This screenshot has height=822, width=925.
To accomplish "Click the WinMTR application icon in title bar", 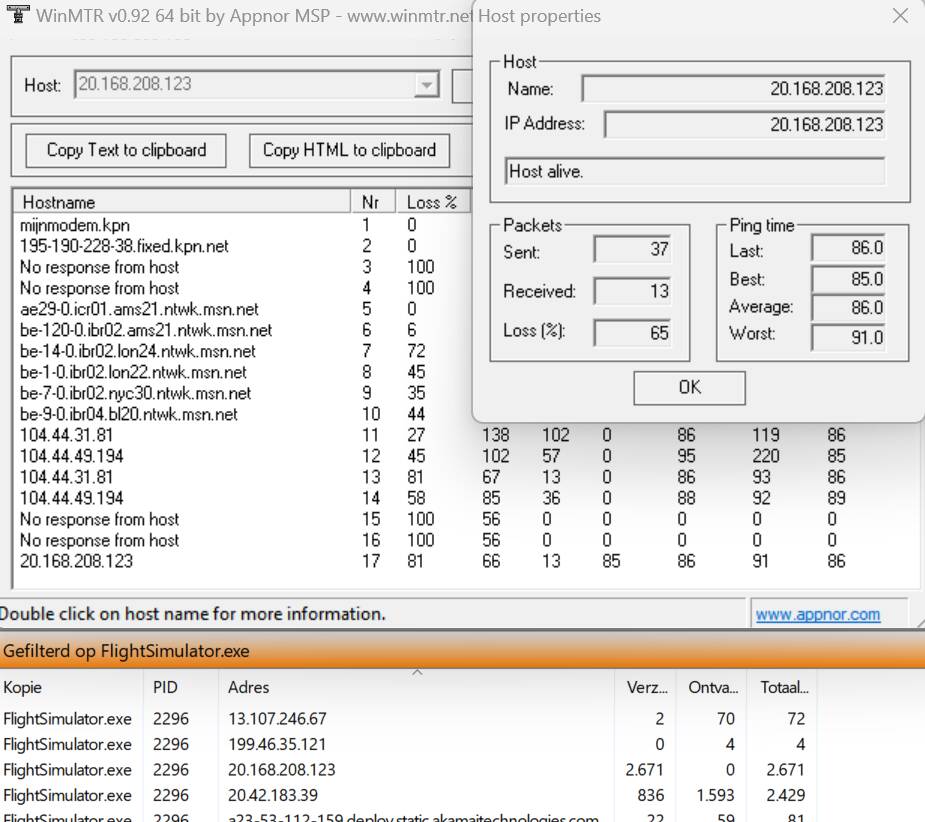I will (x=17, y=14).
